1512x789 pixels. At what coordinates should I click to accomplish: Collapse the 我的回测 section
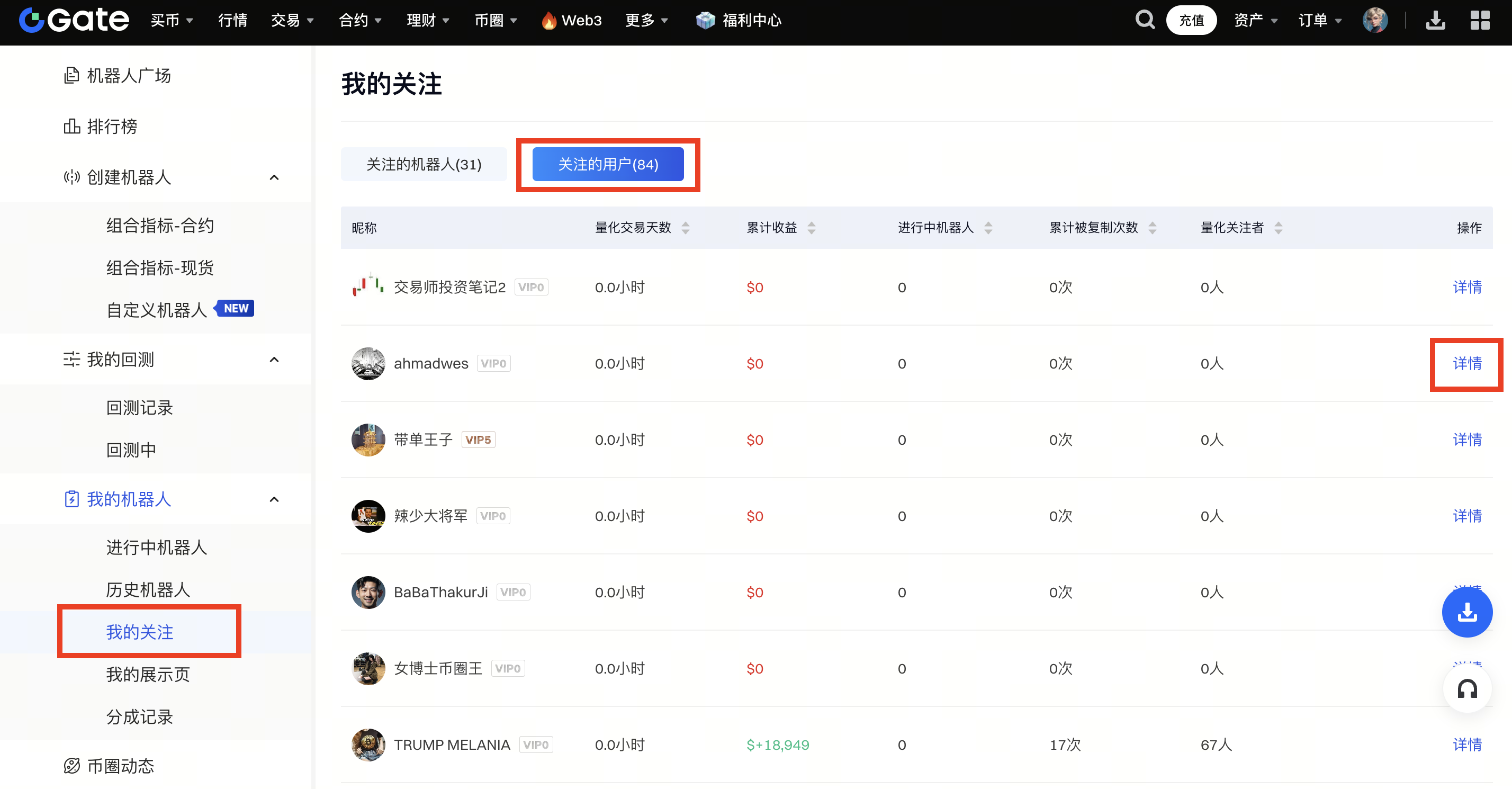[x=274, y=359]
